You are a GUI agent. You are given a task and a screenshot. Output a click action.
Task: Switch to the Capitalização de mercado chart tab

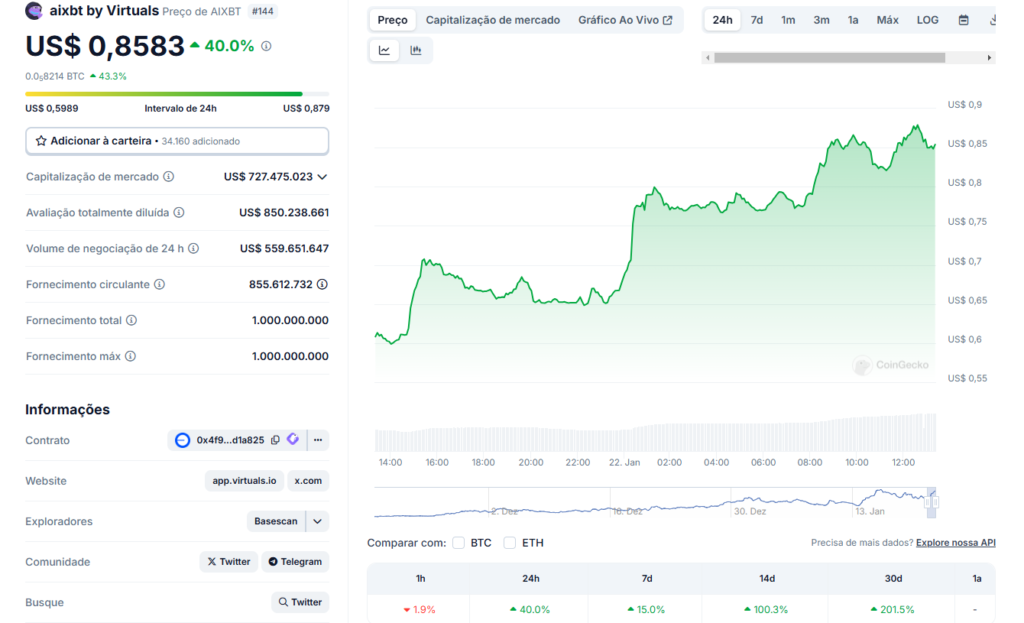click(x=493, y=20)
